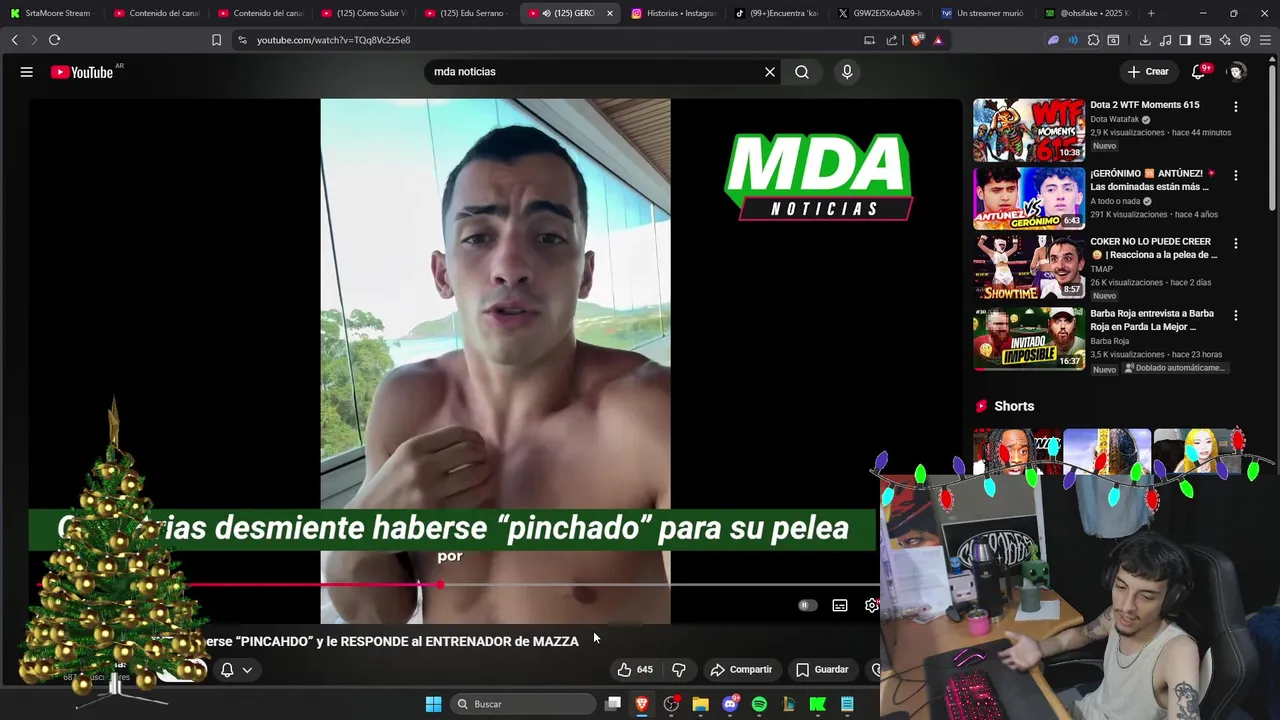This screenshot has height=720, width=1280.
Task: Switch to the Edu Serrano tab
Action: click(466, 13)
